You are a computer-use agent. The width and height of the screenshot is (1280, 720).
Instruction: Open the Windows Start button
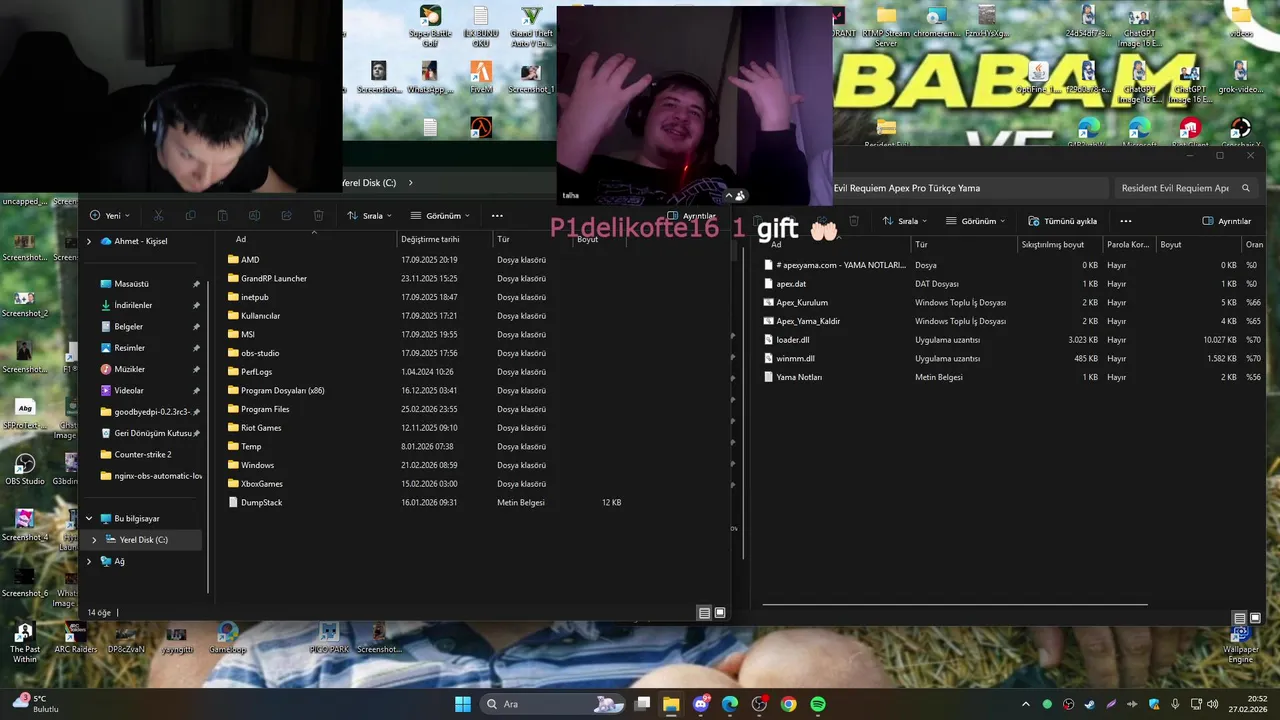[x=463, y=704]
